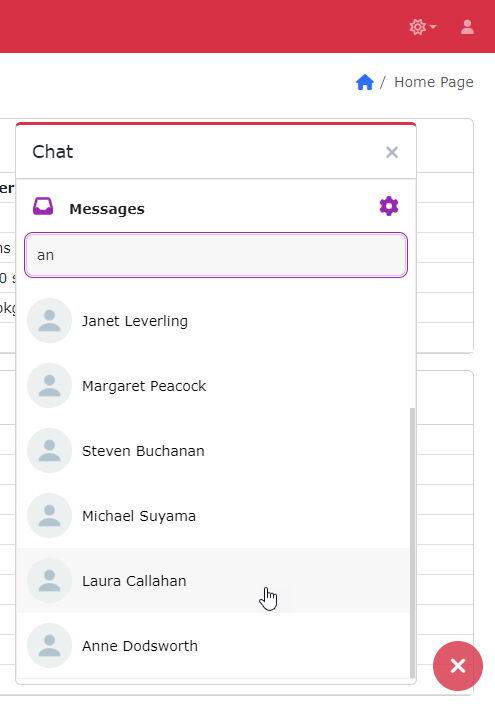Click the blue home icon in the breadcrumb
495x709 pixels.
click(x=365, y=82)
